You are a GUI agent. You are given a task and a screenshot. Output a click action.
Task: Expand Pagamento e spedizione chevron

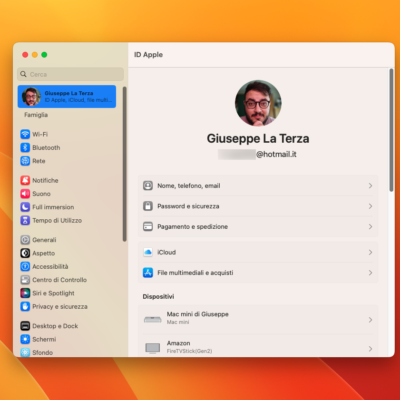370,227
